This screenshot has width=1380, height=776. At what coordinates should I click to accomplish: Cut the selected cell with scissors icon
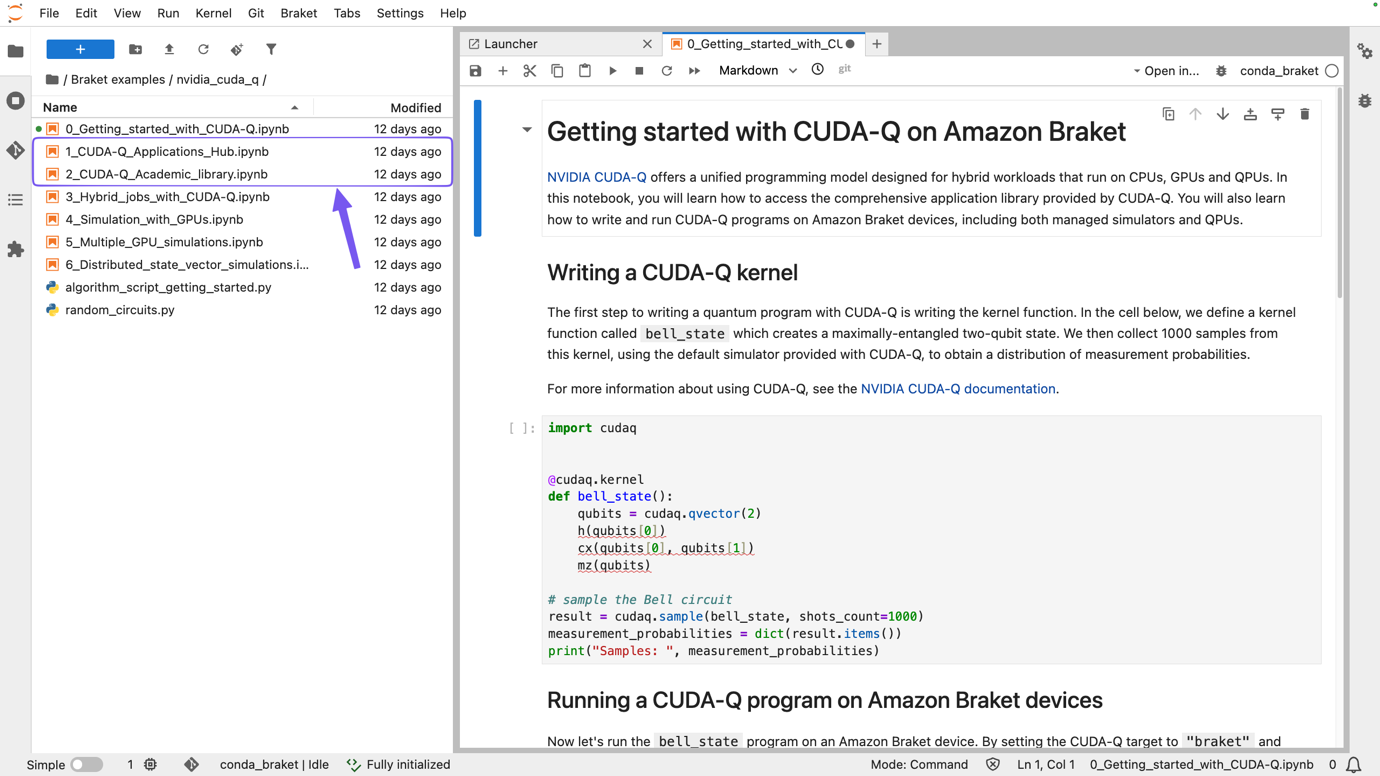pos(530,71)
